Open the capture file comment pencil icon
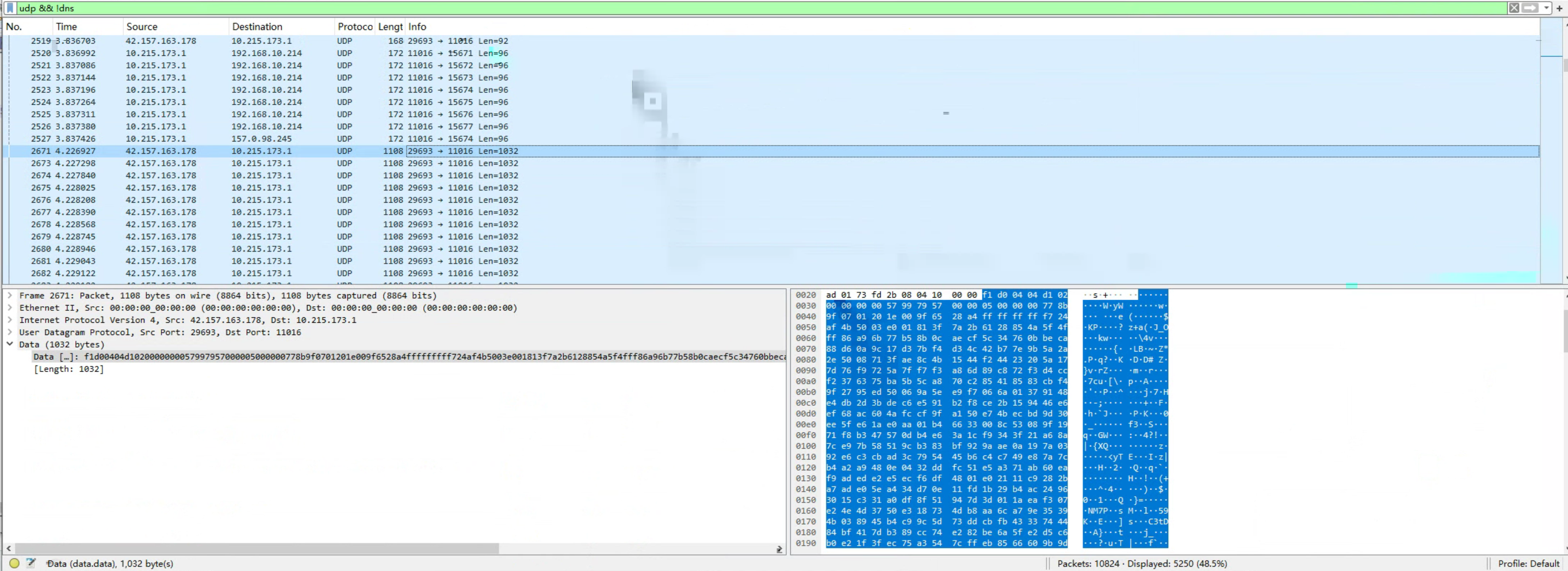This screenshot has height=571, width=1568. click(31, 563)
